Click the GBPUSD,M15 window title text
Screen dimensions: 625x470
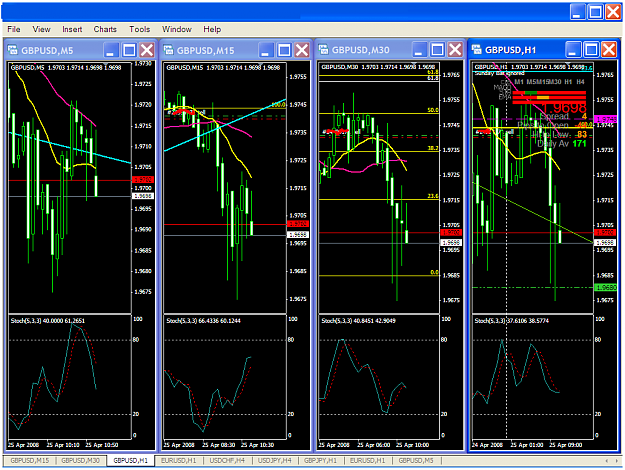pos(205,51)
